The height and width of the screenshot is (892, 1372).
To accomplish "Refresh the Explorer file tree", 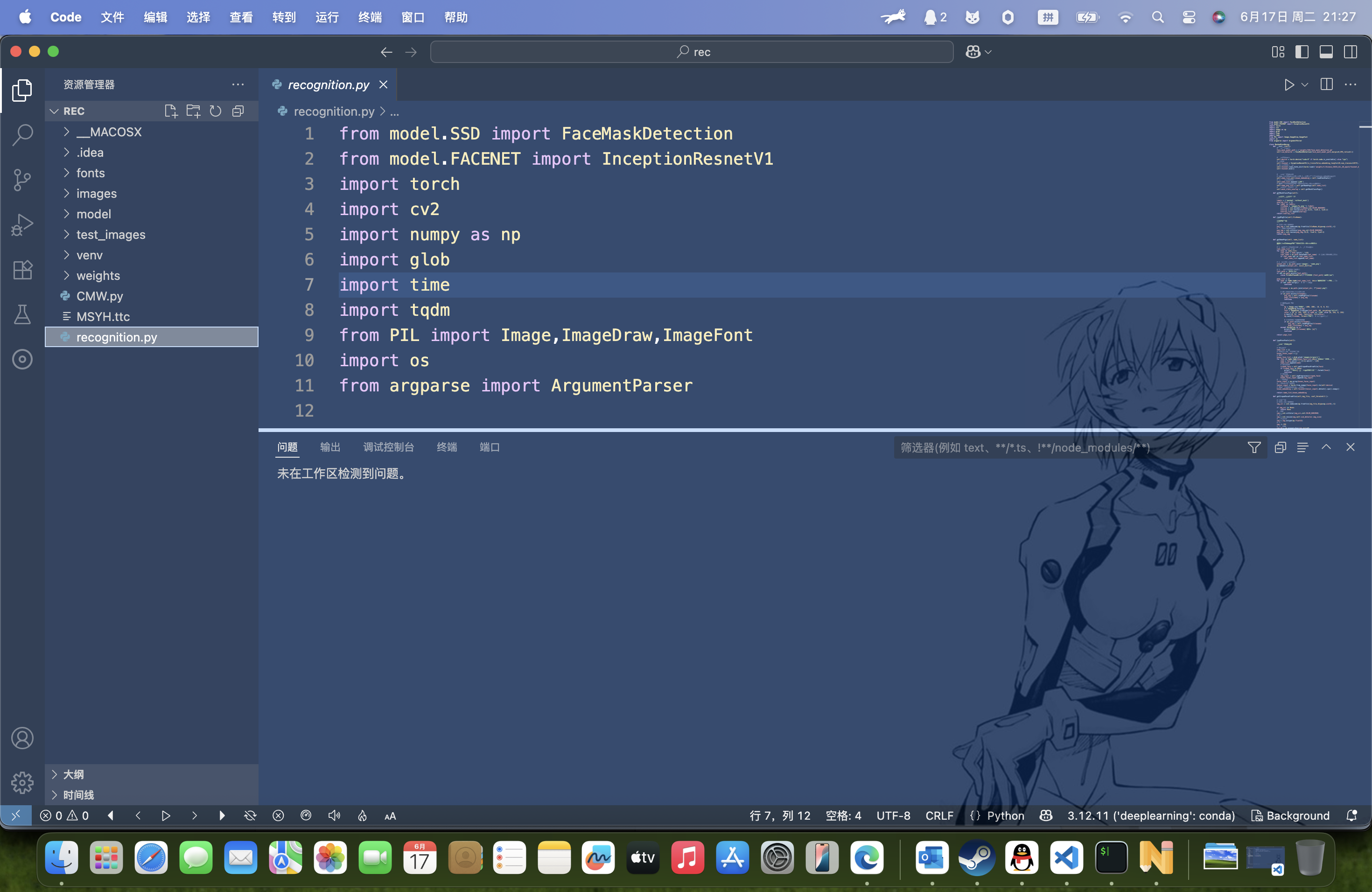I will click(x=216, y=111).
